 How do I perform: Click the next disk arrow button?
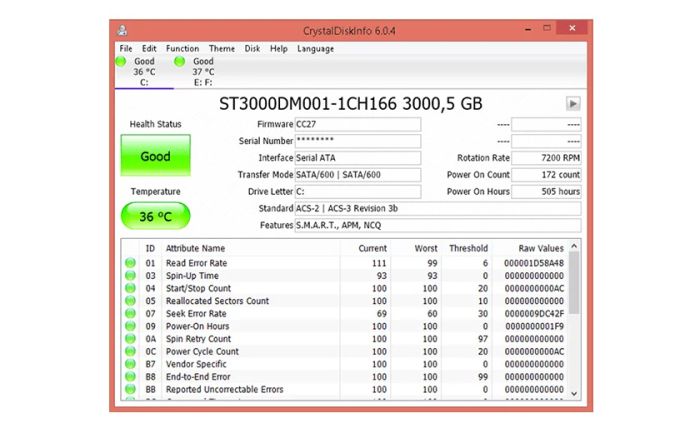click(573, 104)
